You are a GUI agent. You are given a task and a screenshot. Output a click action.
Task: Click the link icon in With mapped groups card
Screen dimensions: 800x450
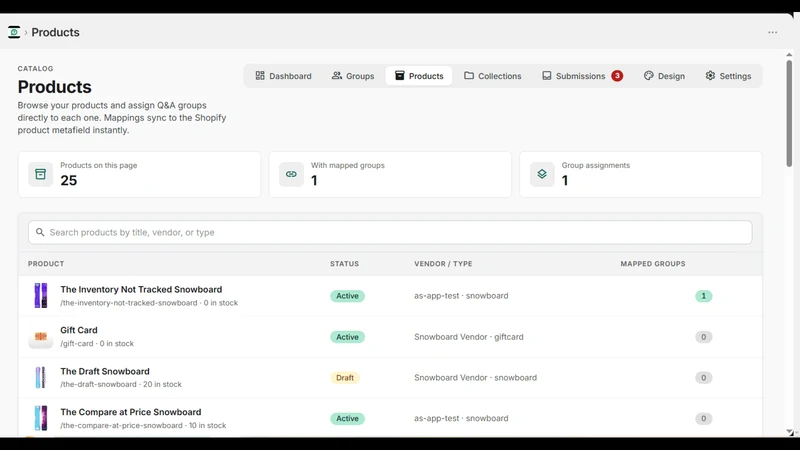[x=291, y=174]
